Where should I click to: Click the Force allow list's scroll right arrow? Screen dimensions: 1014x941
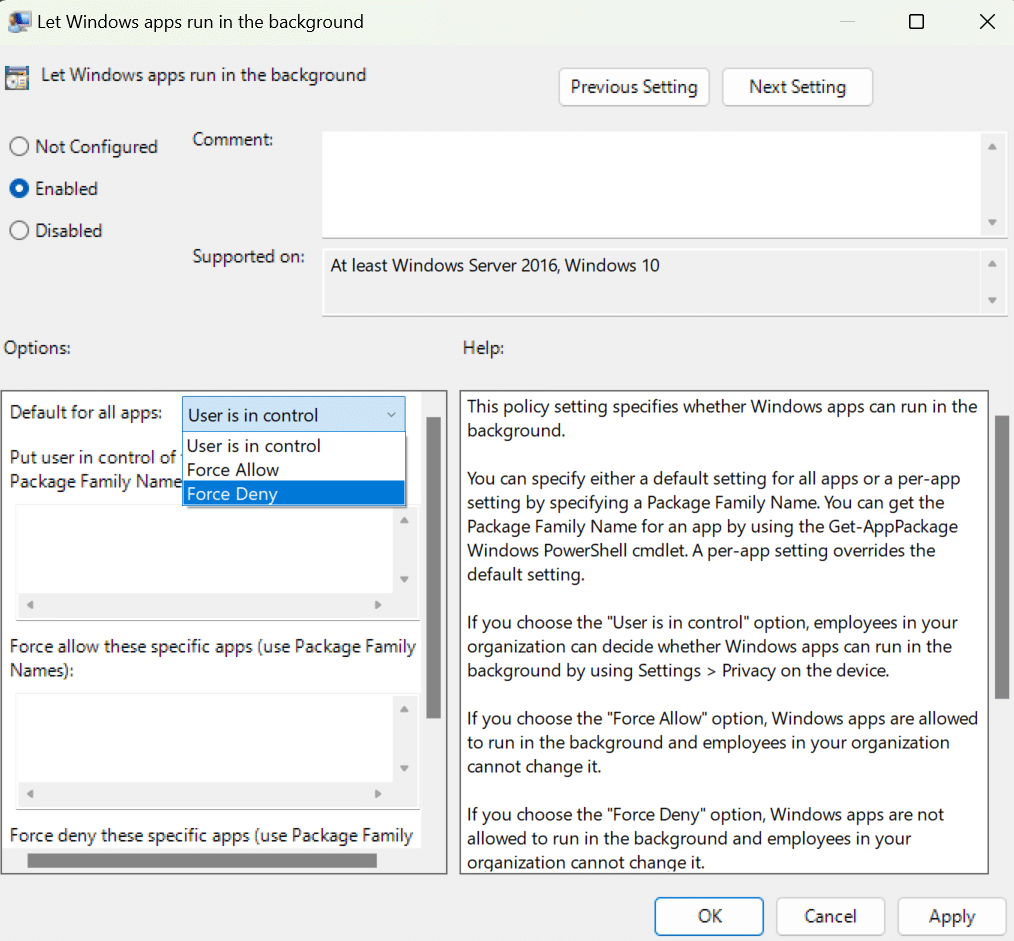(378, 794)
